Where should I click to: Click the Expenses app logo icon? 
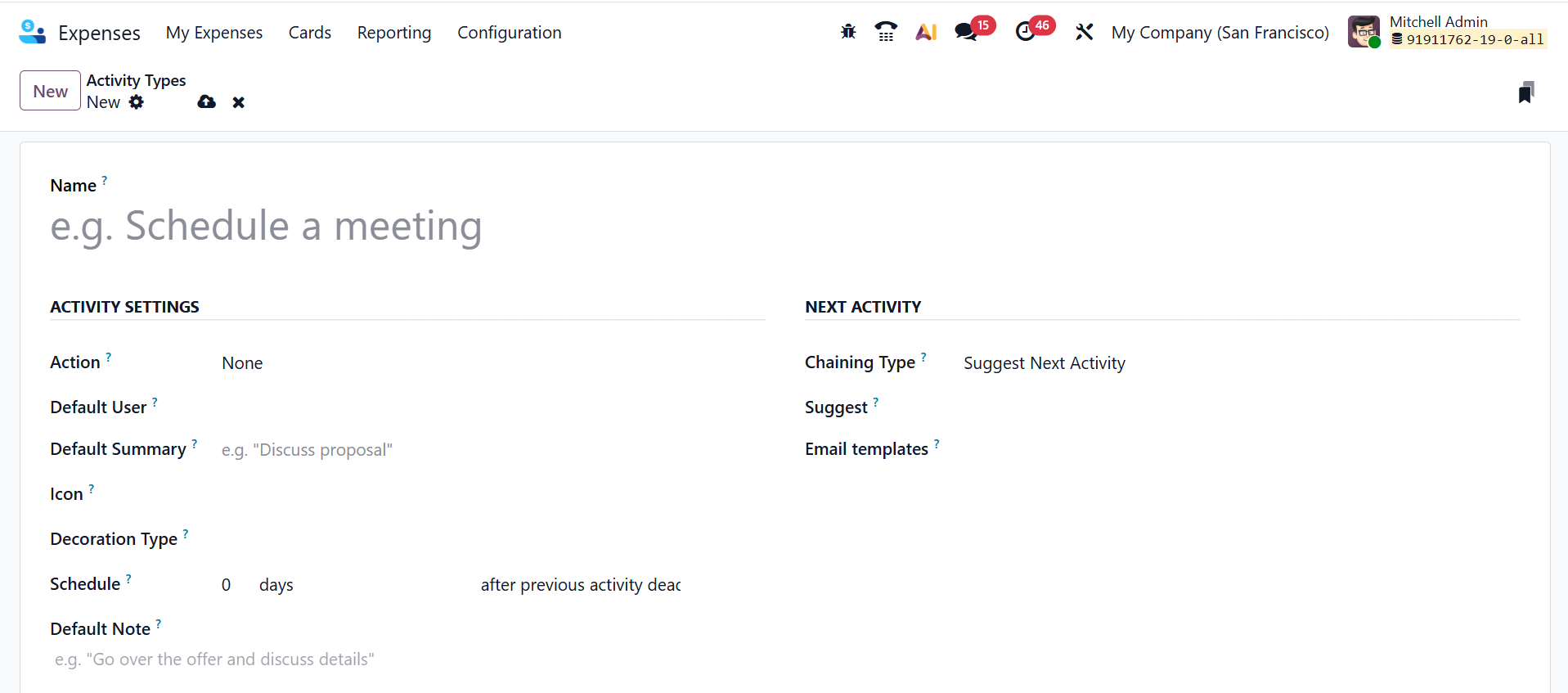click(x=32, y=32)
